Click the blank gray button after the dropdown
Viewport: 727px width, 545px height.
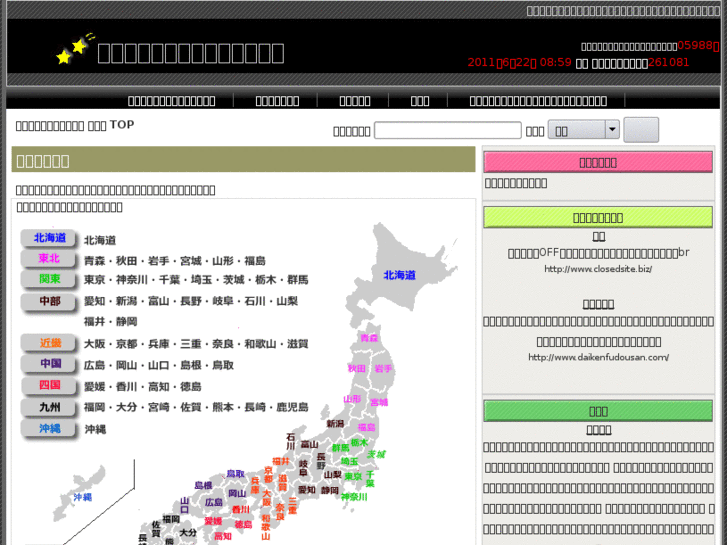tap(641, 130)
